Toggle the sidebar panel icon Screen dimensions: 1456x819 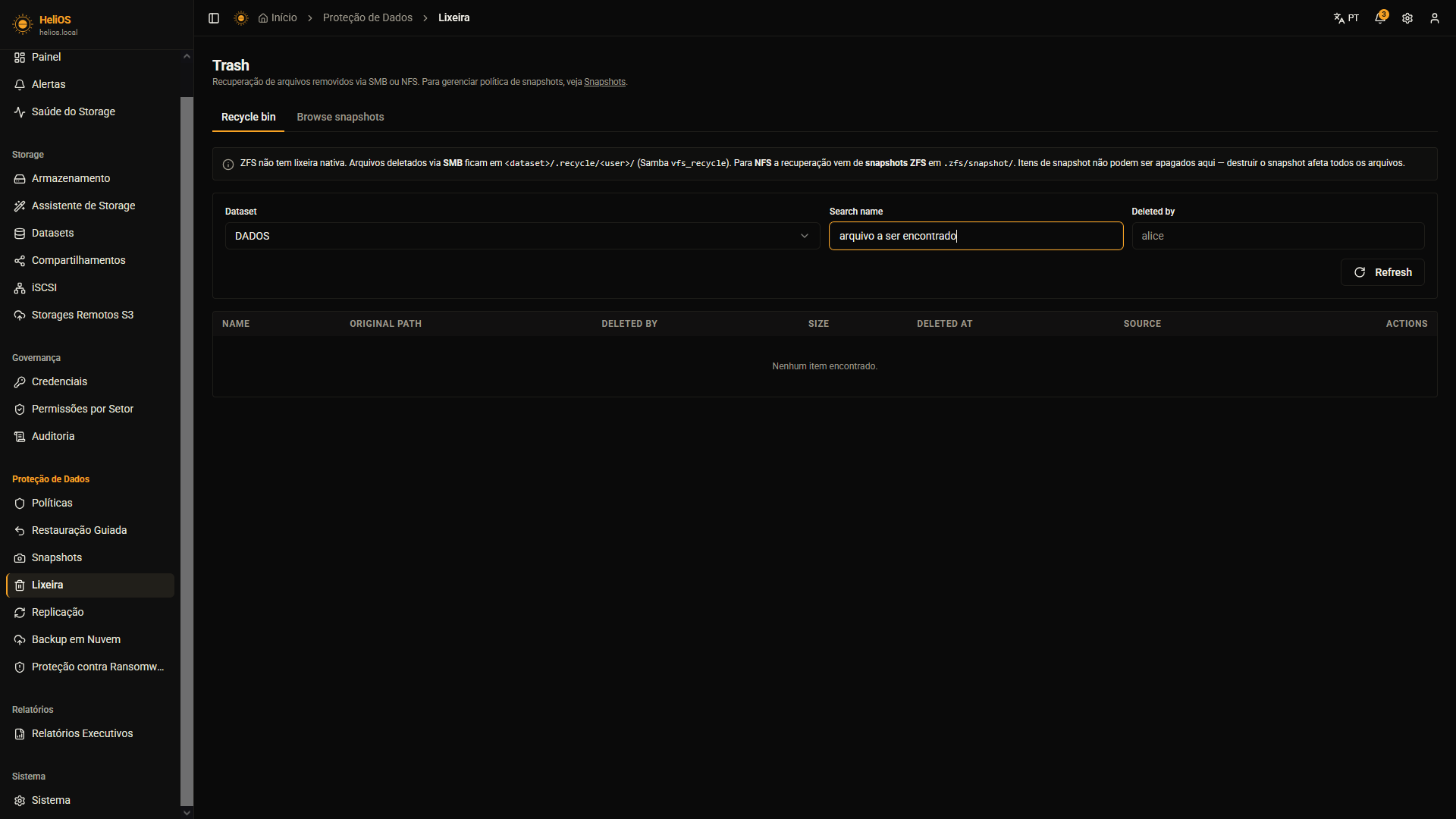pyautogui.click(x=214, y=18)
